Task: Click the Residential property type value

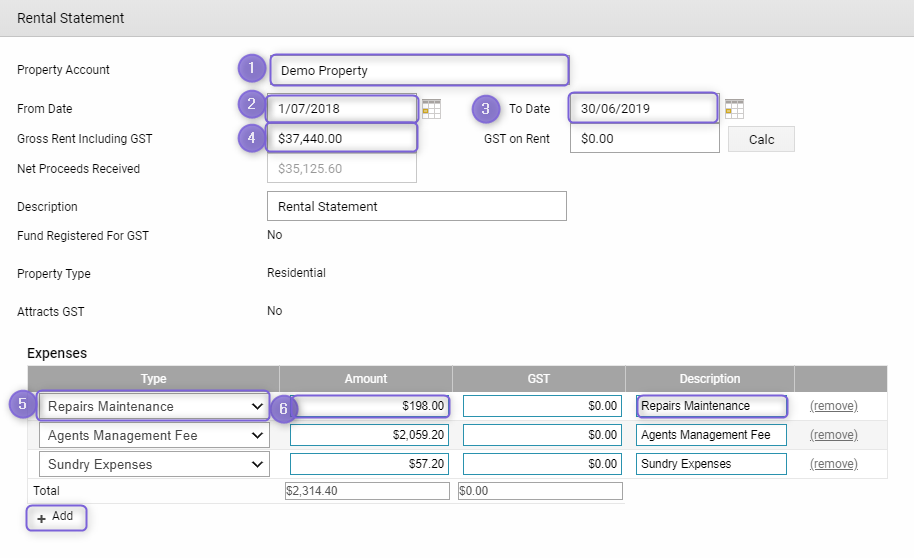Action: click(x=296, y=273)
